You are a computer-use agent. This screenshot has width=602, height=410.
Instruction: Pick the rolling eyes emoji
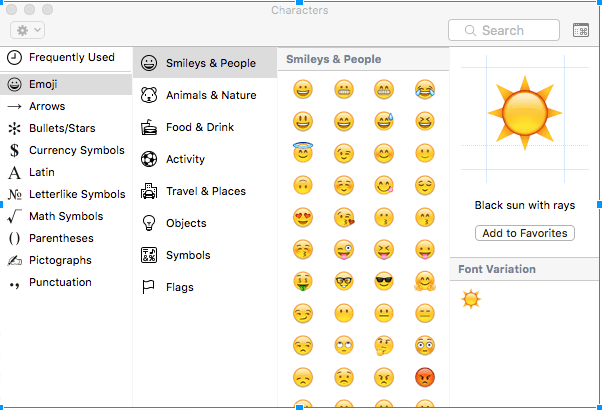[344, 345]
